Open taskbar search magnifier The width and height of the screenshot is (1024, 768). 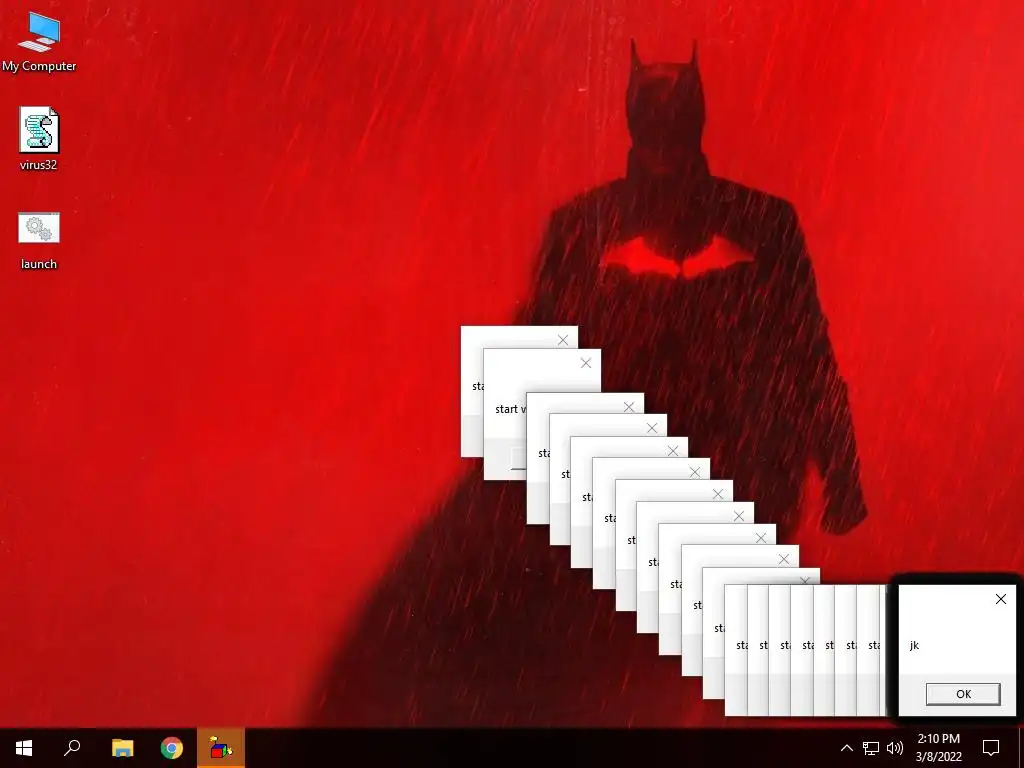pyautogui.click(x=72, y=748)
